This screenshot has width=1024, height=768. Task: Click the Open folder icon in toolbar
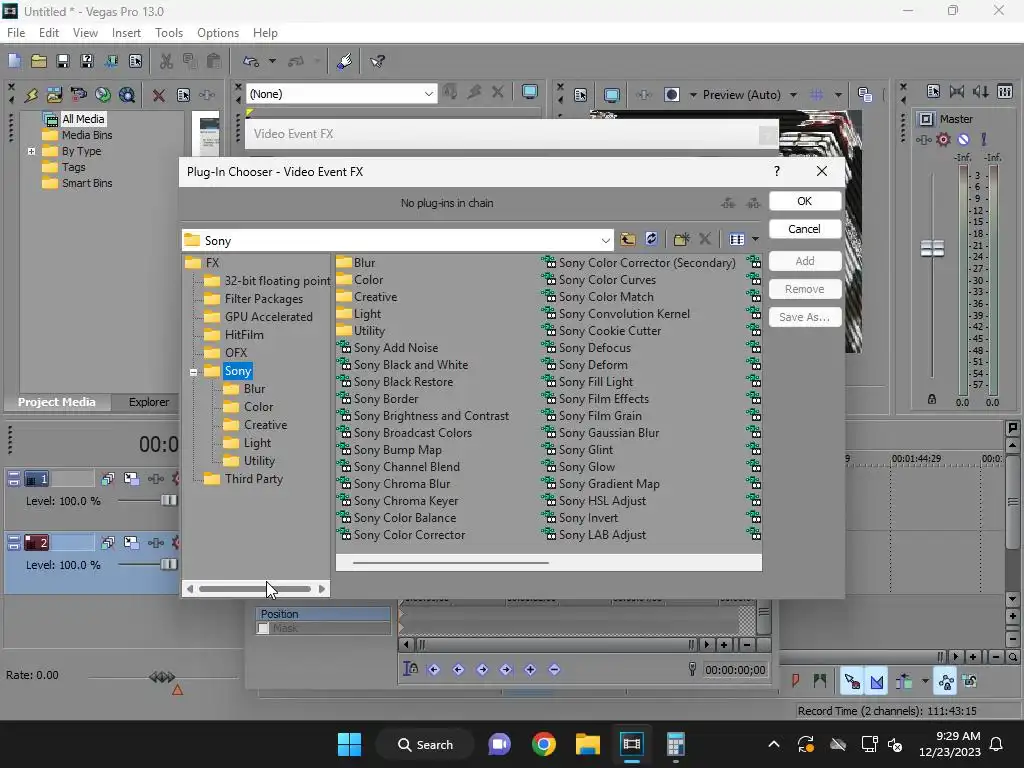pyautogui.click(x=39, y=61)
